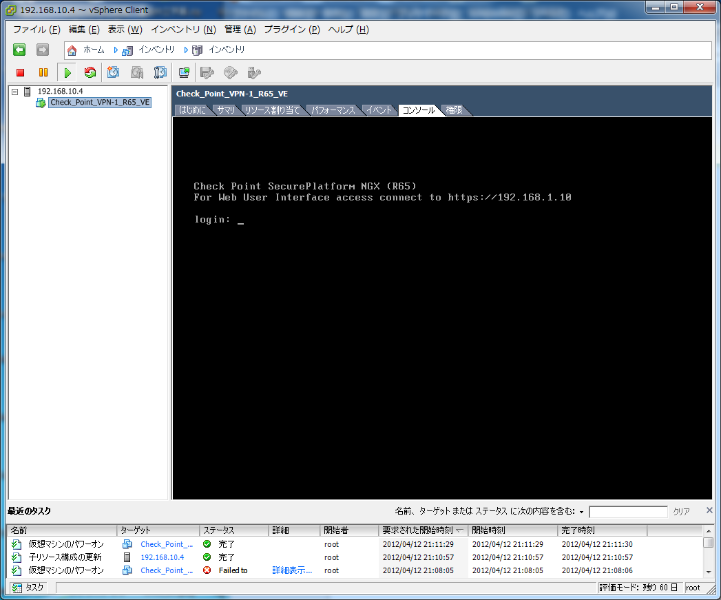Suspend the VM with orange pause button
This screenshot has height=600, width=721.
tap(43, 73)
